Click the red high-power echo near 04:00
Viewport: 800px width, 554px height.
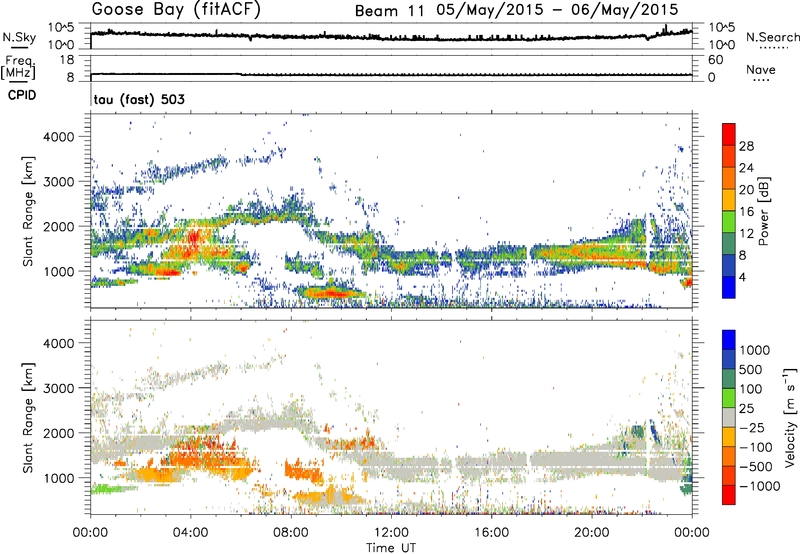(194, 239)
